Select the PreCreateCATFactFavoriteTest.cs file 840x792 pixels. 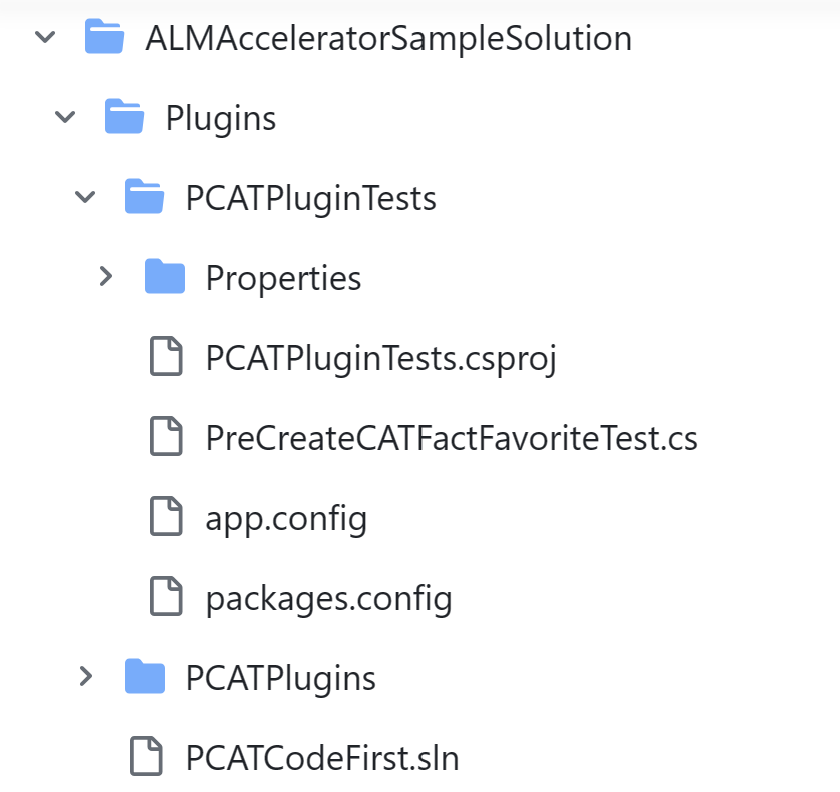pos(450,437)
